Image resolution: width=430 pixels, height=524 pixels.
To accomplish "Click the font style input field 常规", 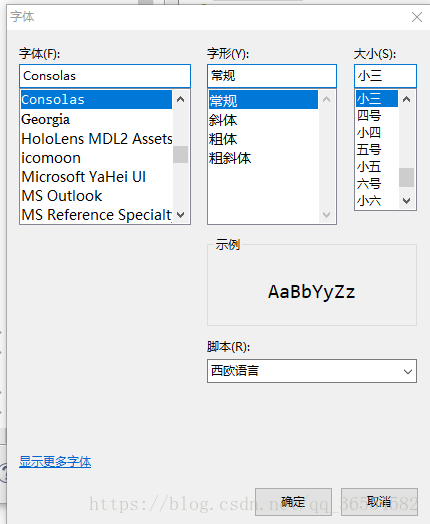I will pyautogui.click(x=272, y=76).
